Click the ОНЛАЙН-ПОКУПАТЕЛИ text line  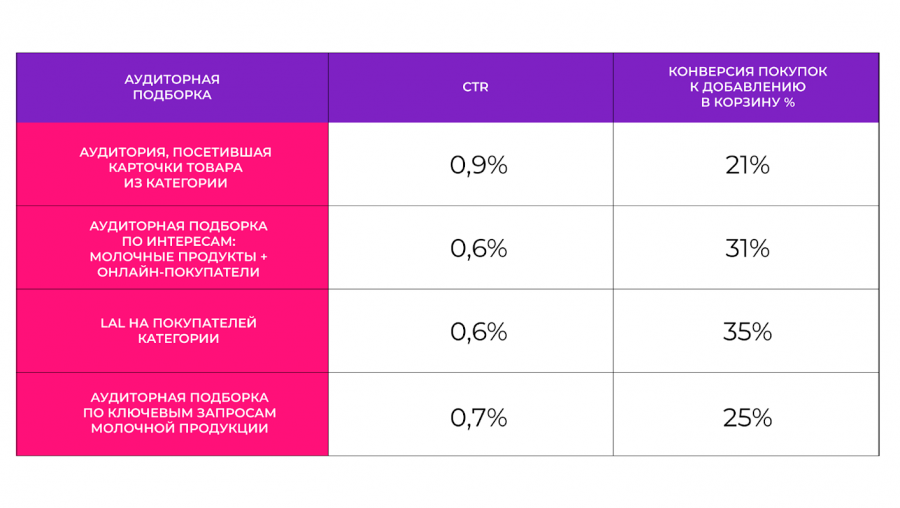coord(174,271)
